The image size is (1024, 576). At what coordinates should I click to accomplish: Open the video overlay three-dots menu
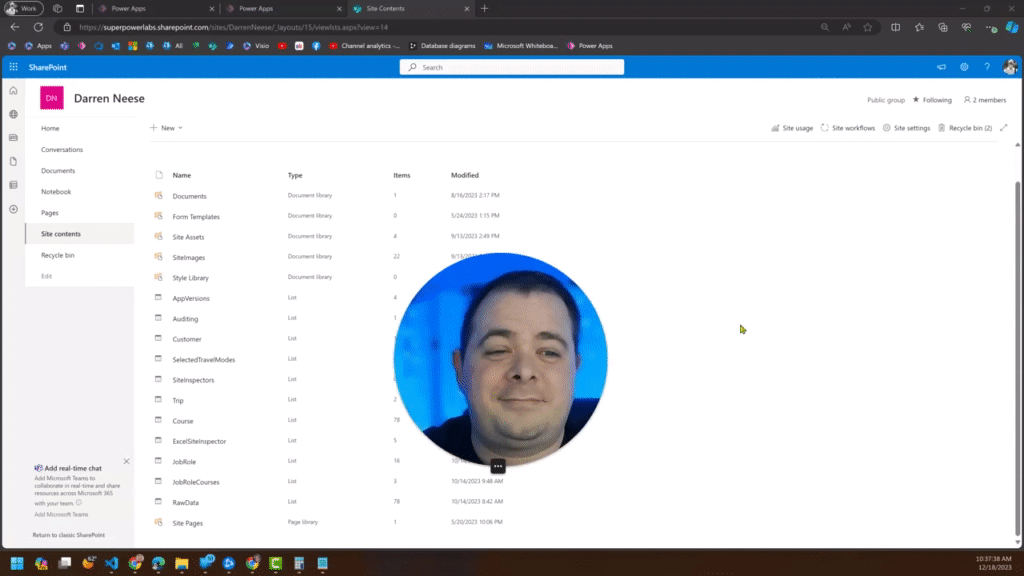(498, 466)
